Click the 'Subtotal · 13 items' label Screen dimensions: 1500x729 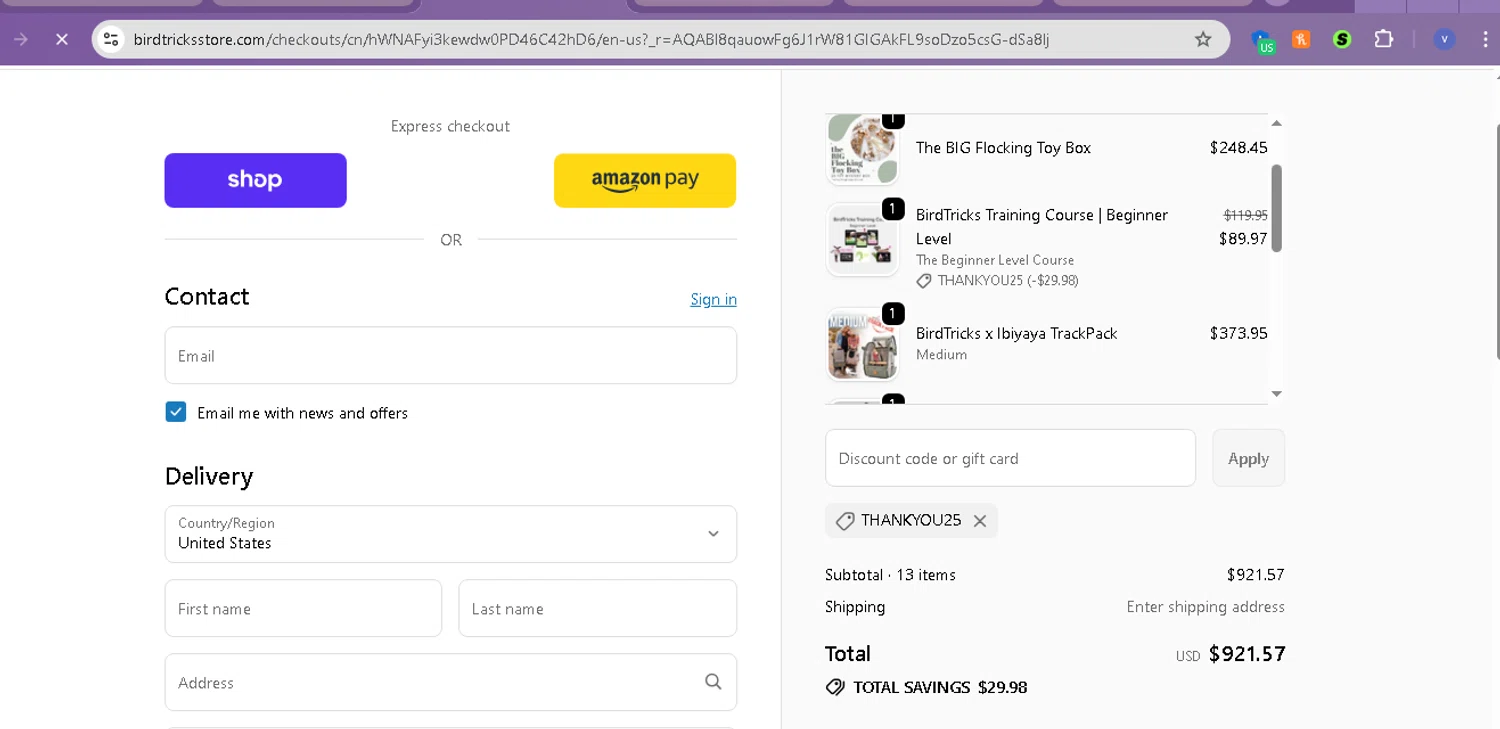pos(890,575)
